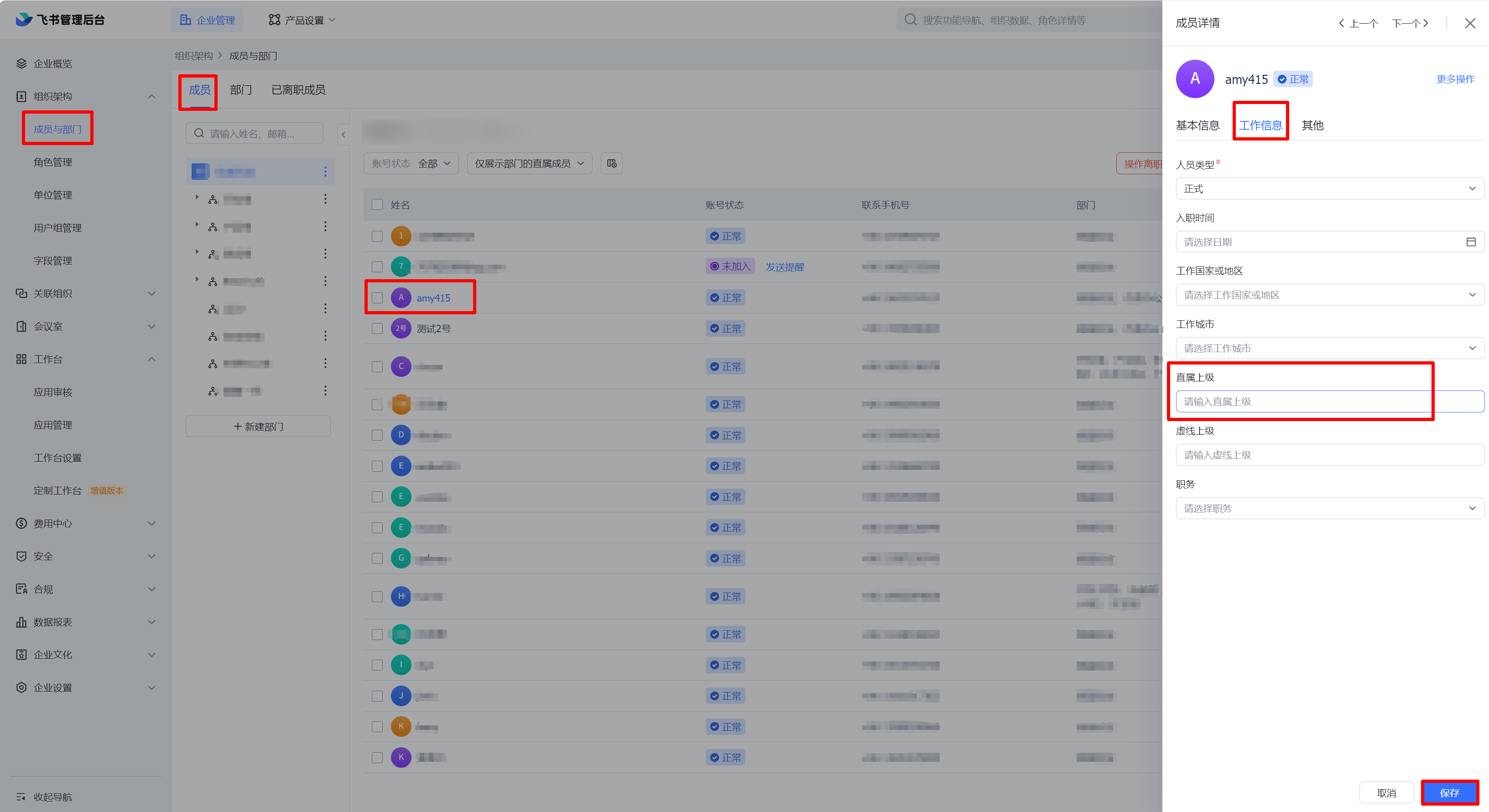Tick the checkbox beside 测试2号 row
1489x812 pixels.
tap(377, 328)
